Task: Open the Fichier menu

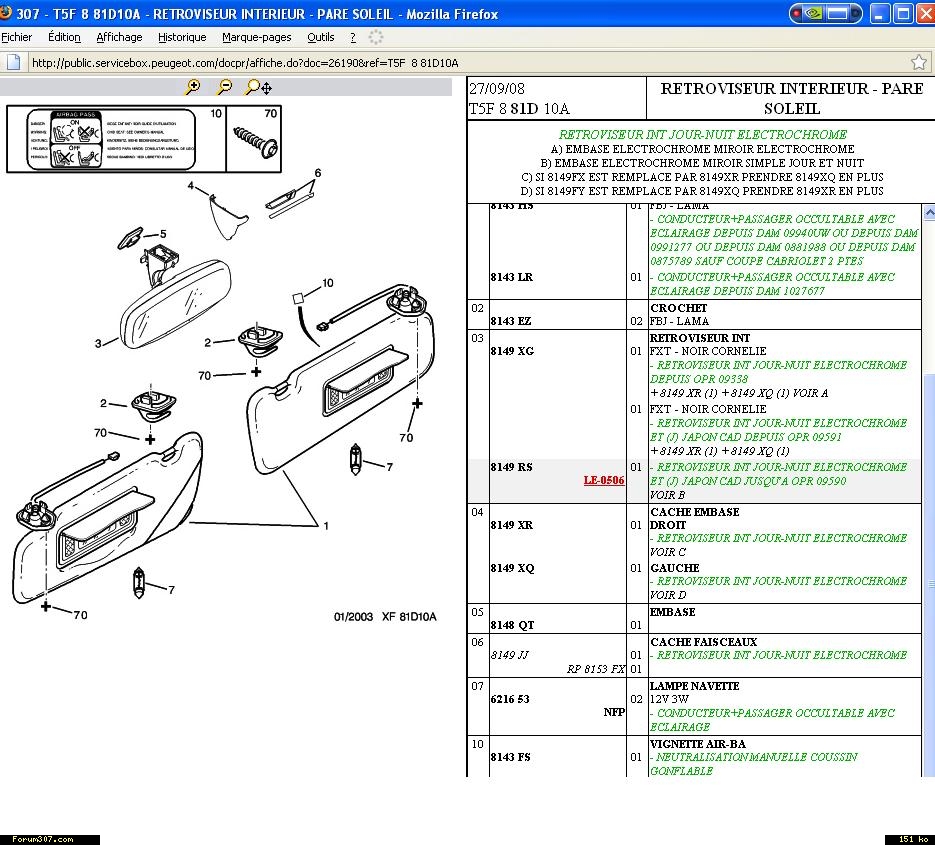Action: click(17, 37)
